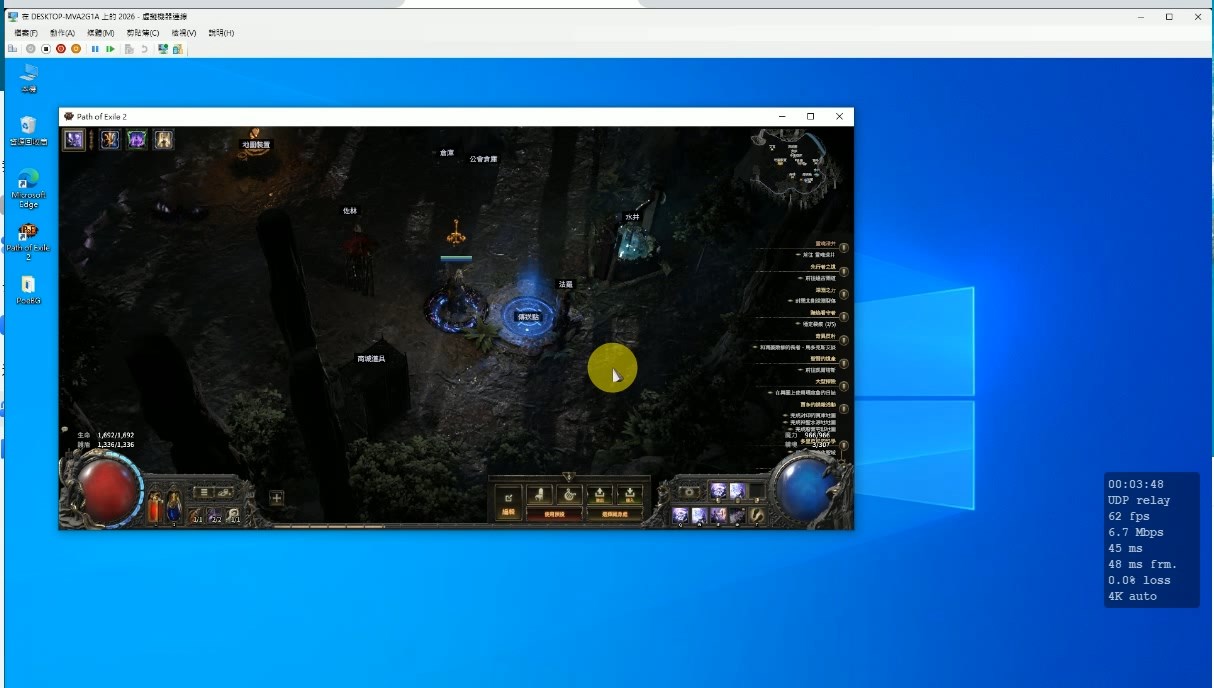Image resolution: width=1214 pixels, height=688 pixels.
Task: Toggle the third quest tracker pin icon
Action: pos(844,294)
